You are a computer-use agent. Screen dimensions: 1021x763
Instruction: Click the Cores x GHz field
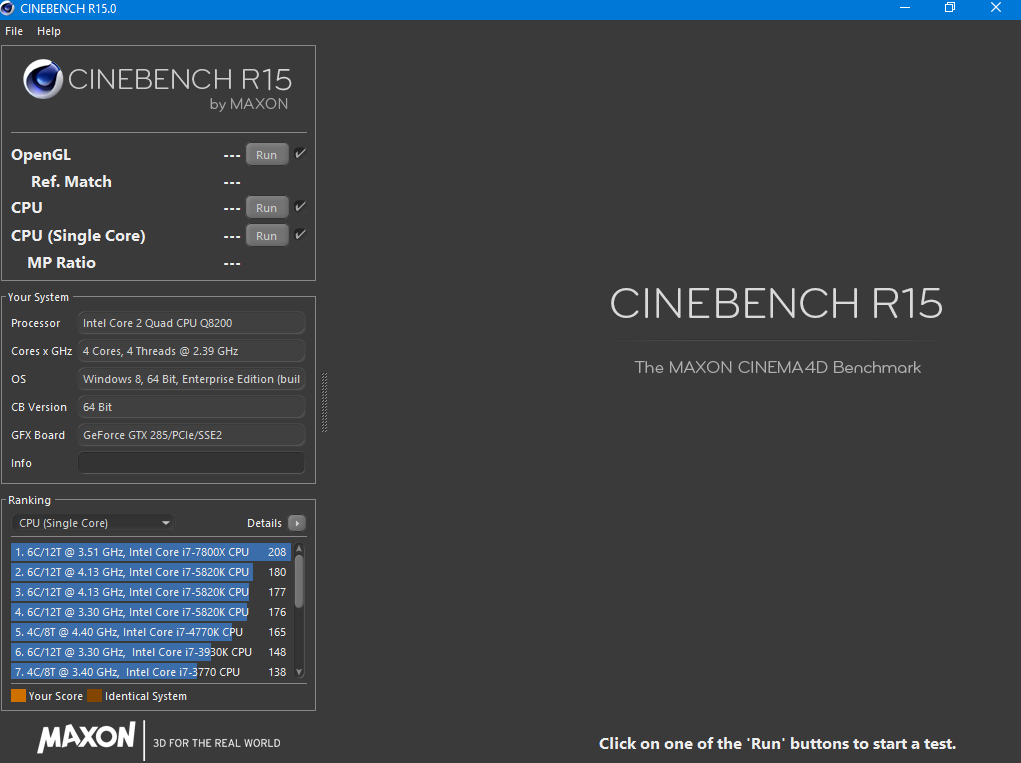click(191, 351)
